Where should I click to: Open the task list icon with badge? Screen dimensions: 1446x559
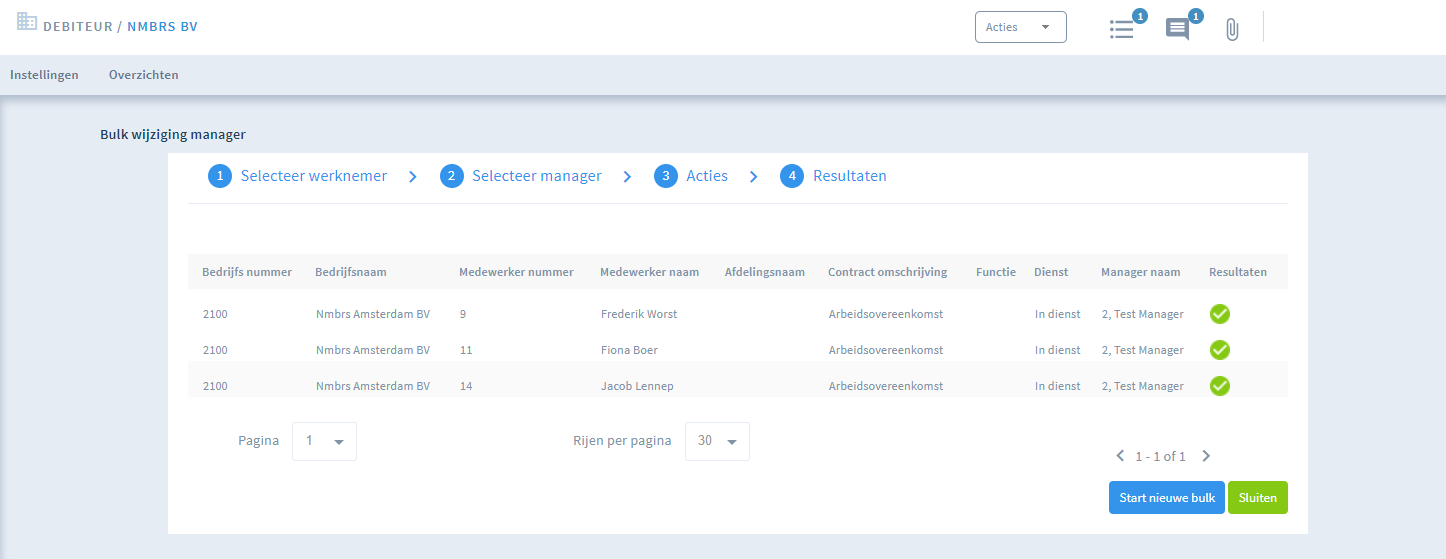click(1122, 29)
